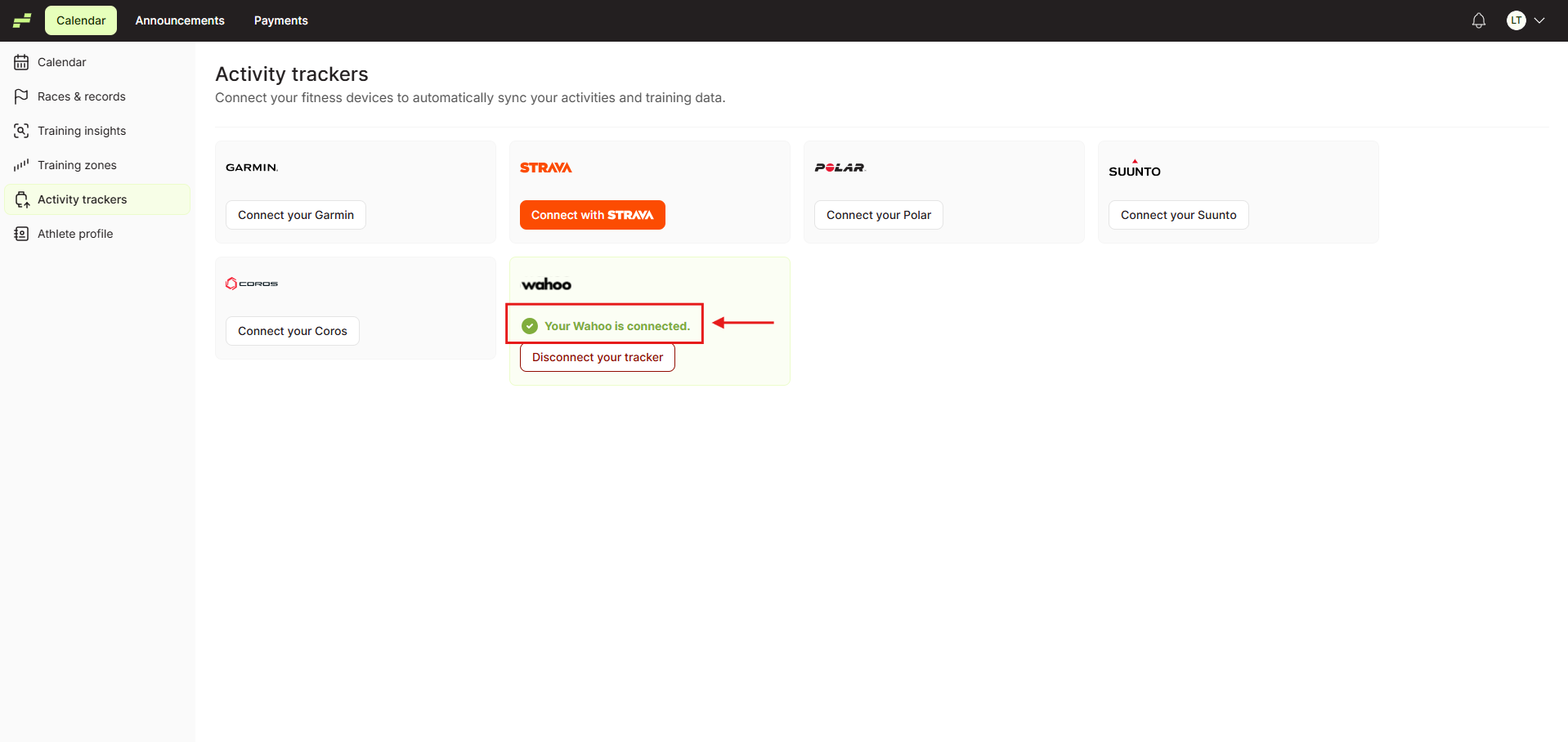Click the 'Activity trackers' page heading
1568x742 pixels.
[x=292, y=74]
